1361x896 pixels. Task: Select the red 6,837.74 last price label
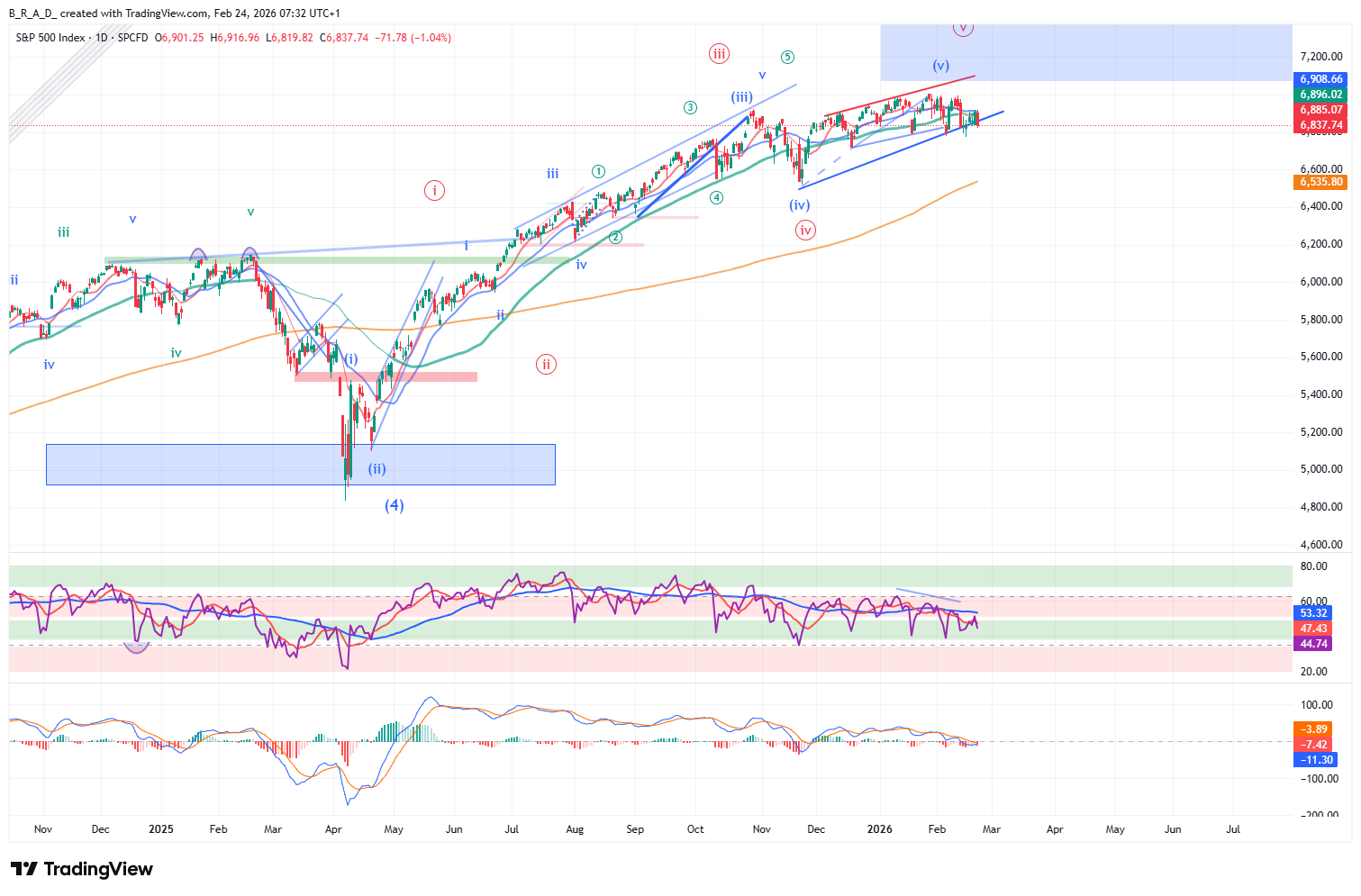(x=1320, y=125)
